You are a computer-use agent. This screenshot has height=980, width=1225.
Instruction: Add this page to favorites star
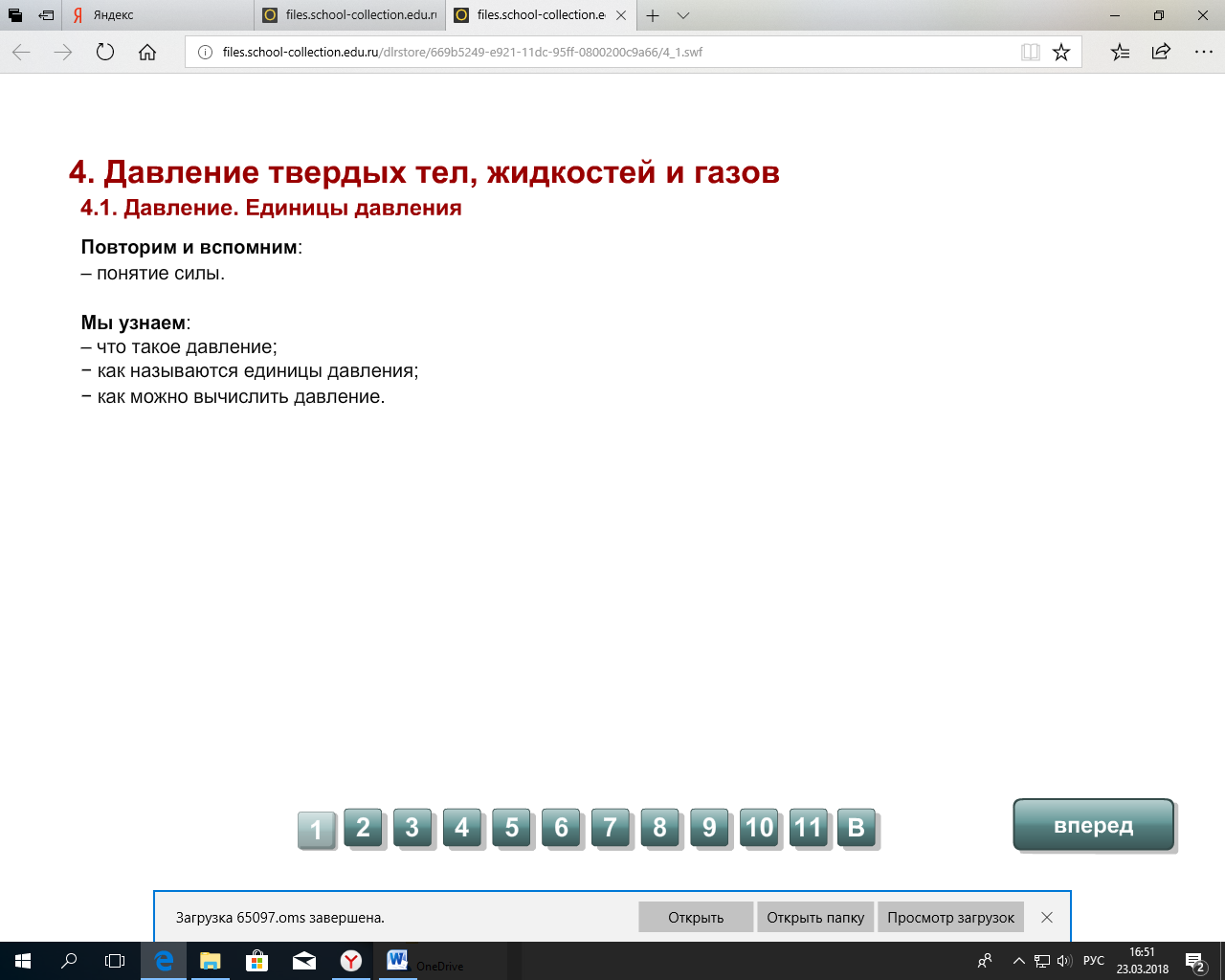[1061, 53]
